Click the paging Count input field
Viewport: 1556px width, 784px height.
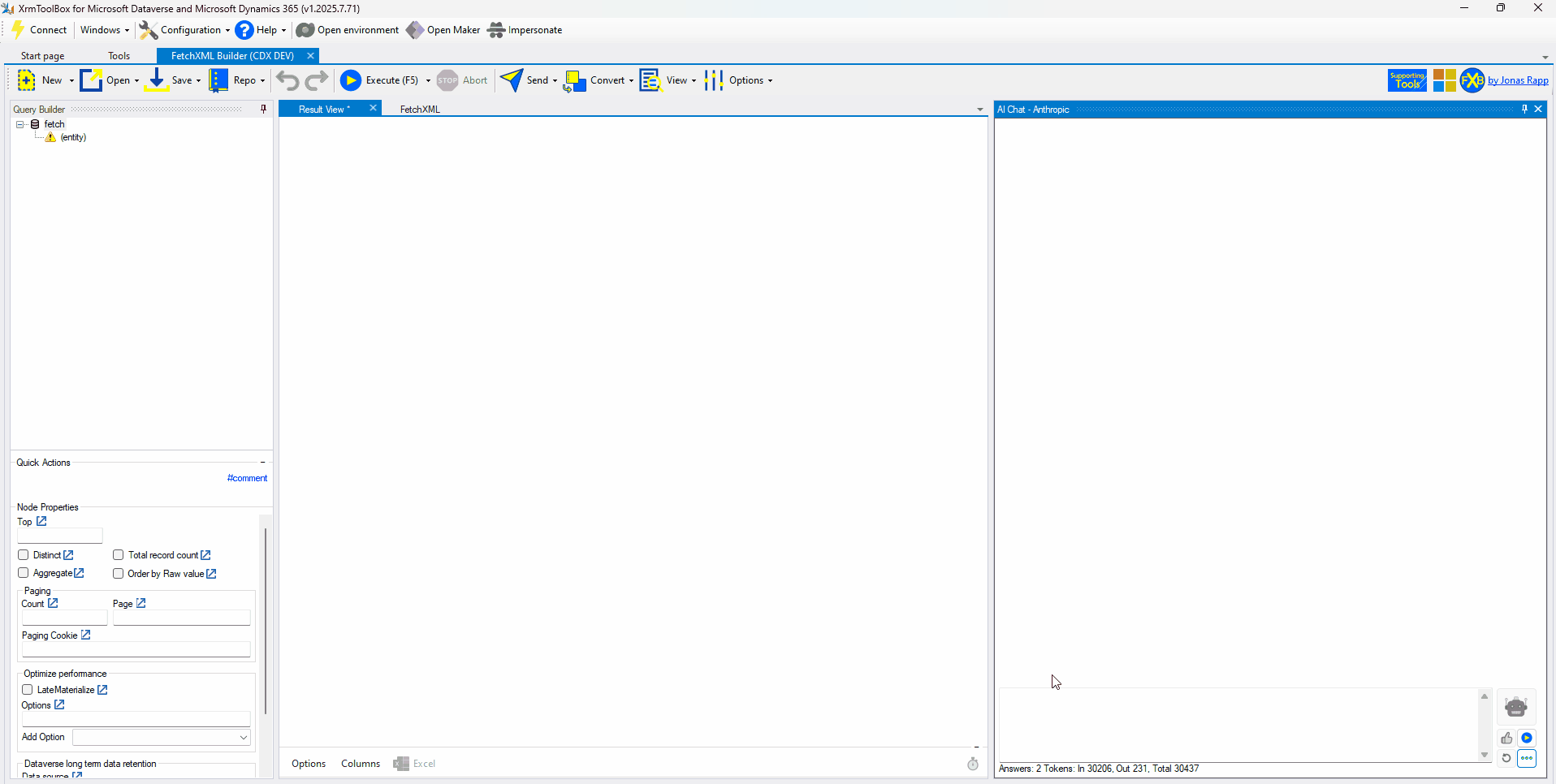tap(64, 618)
